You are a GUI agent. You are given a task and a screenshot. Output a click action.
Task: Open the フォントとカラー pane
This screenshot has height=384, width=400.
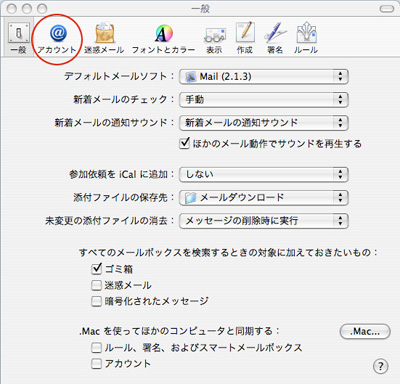point(163,39)
